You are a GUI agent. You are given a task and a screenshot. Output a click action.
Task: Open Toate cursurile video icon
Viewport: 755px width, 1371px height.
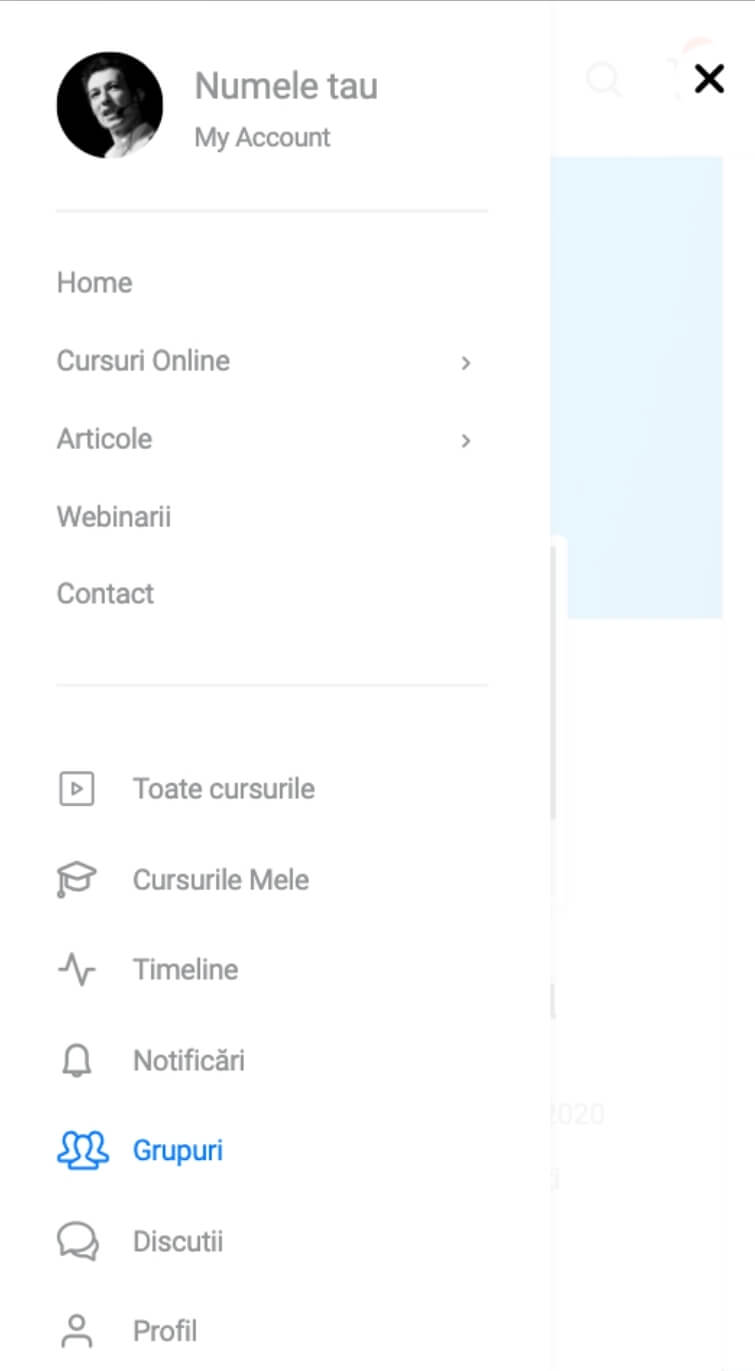pos(77,788)
